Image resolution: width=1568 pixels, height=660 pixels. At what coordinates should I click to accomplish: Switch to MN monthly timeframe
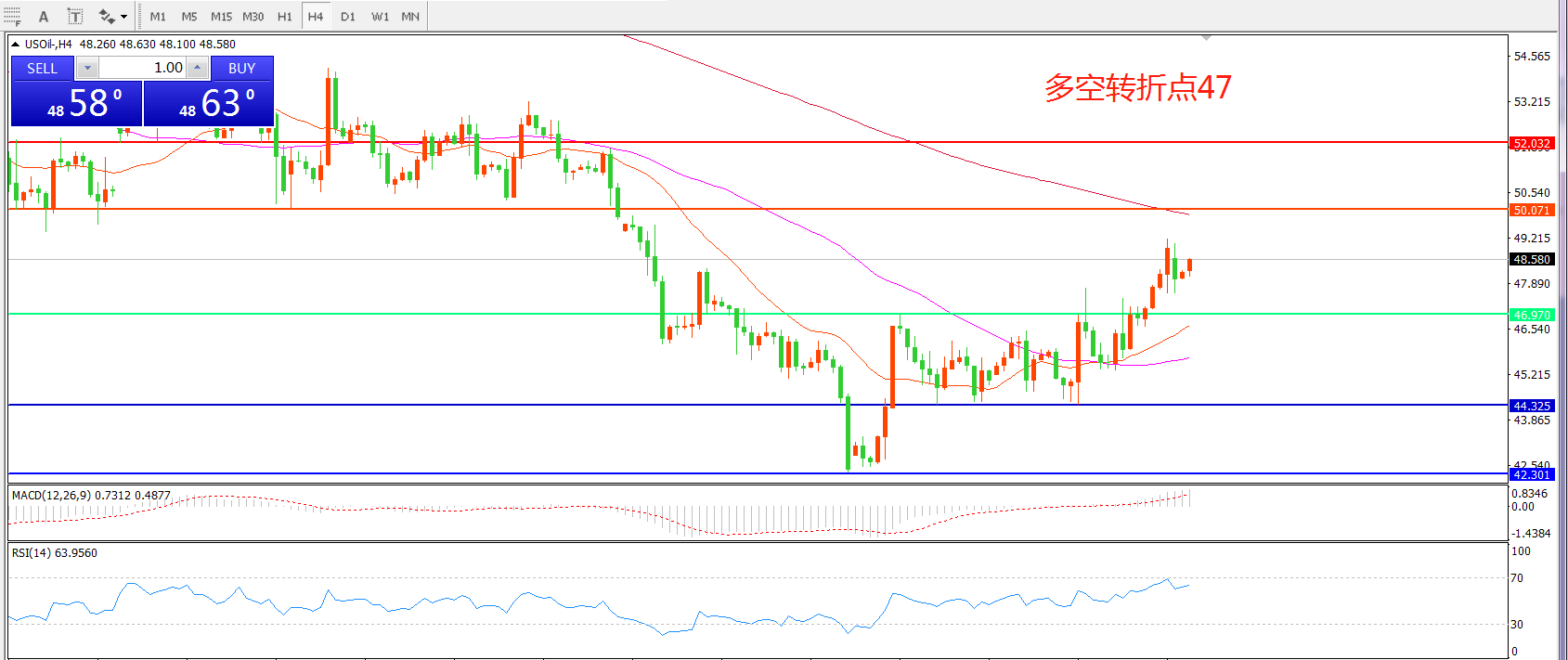[410, 17]
